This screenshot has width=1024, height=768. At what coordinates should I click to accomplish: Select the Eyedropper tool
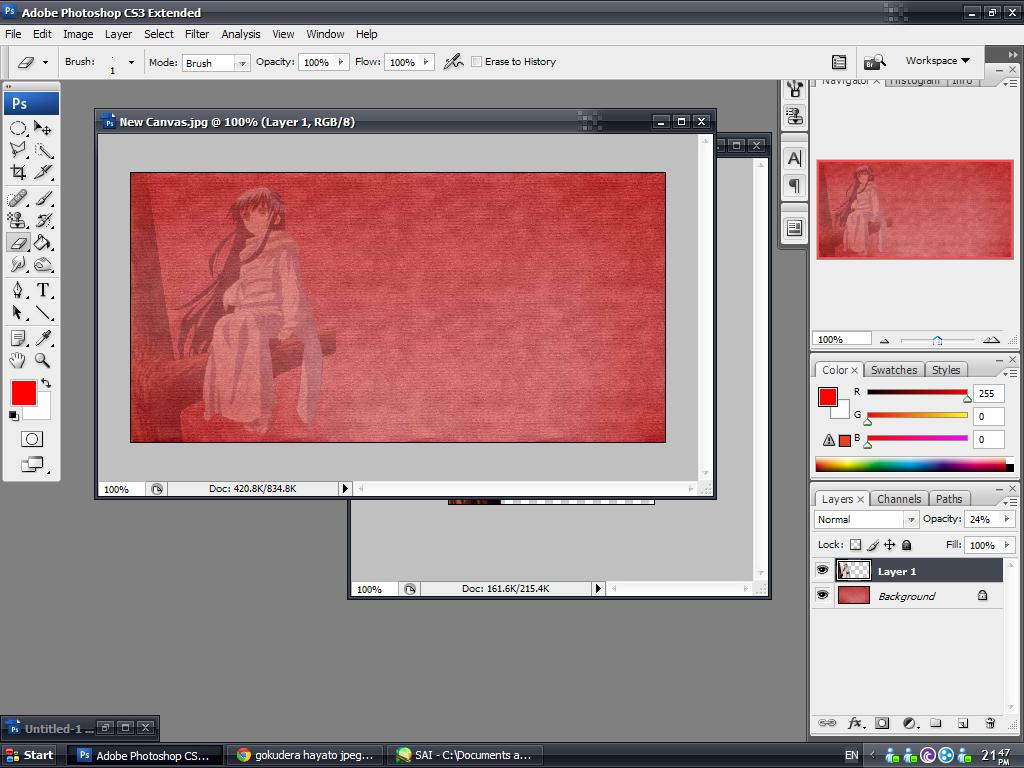pos(43,338)
